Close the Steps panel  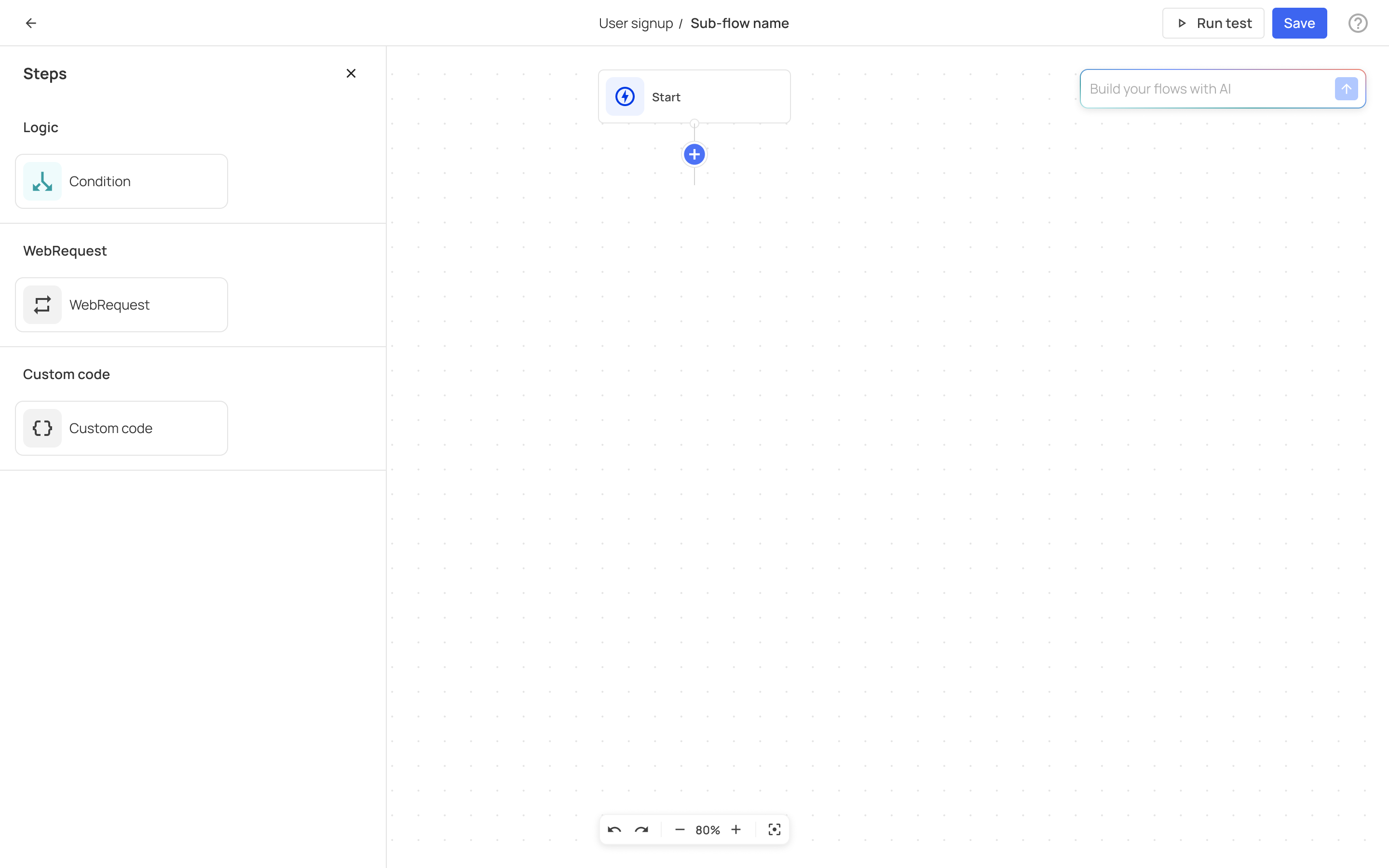pos(351,73)
